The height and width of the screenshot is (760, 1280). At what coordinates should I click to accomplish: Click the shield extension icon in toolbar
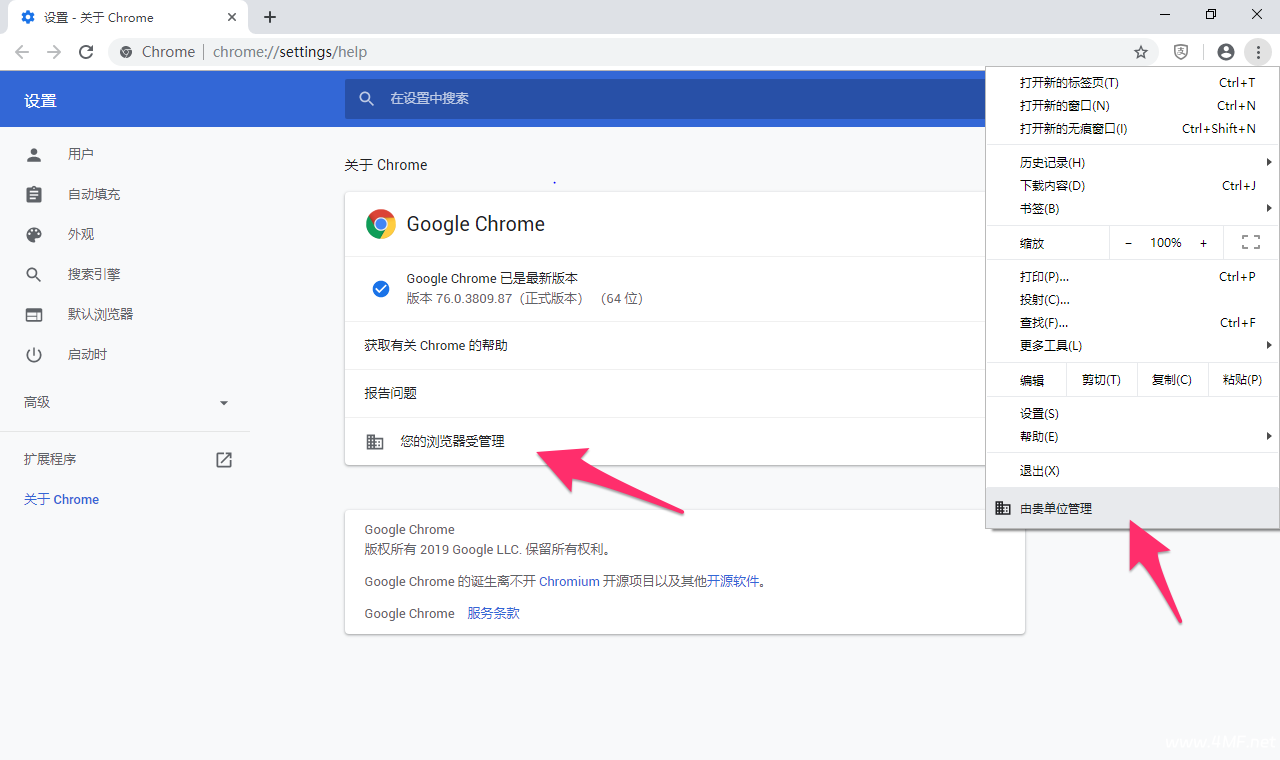coord(1181,52)
